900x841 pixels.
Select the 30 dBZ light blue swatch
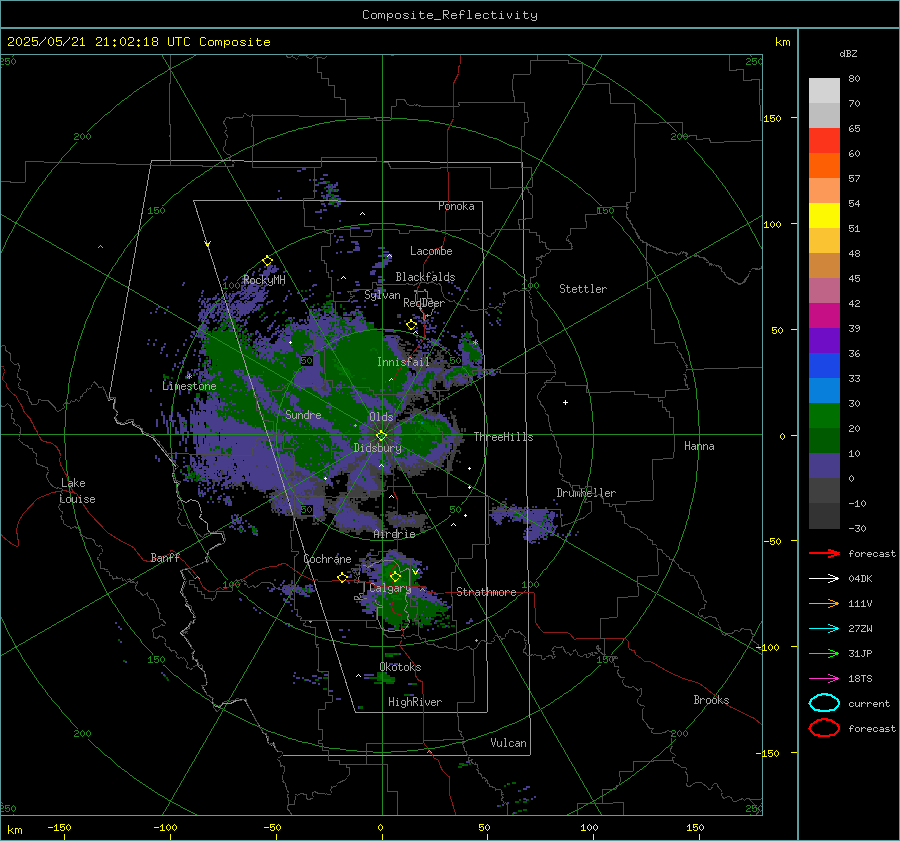[x=824, y=390]
